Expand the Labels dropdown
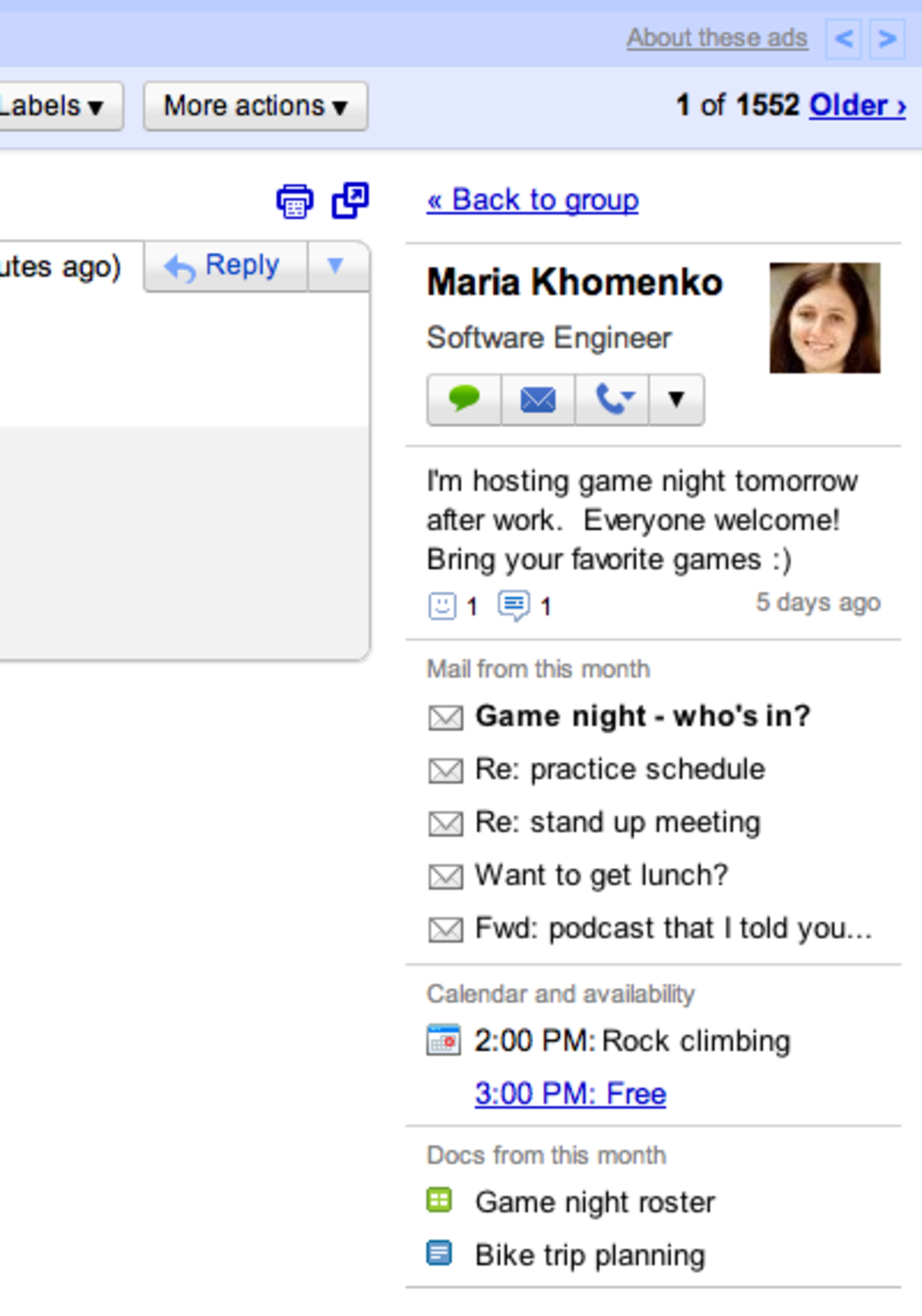Image resolution: width=922 pixels, height=1316 pixels. coord(55,106)
